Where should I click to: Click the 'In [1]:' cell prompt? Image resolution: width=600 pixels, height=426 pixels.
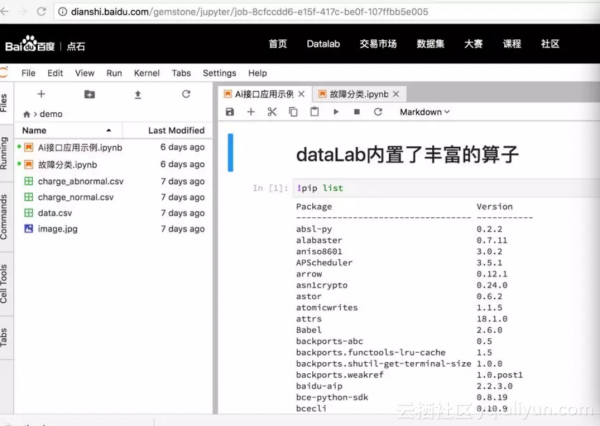coord(270,188)
